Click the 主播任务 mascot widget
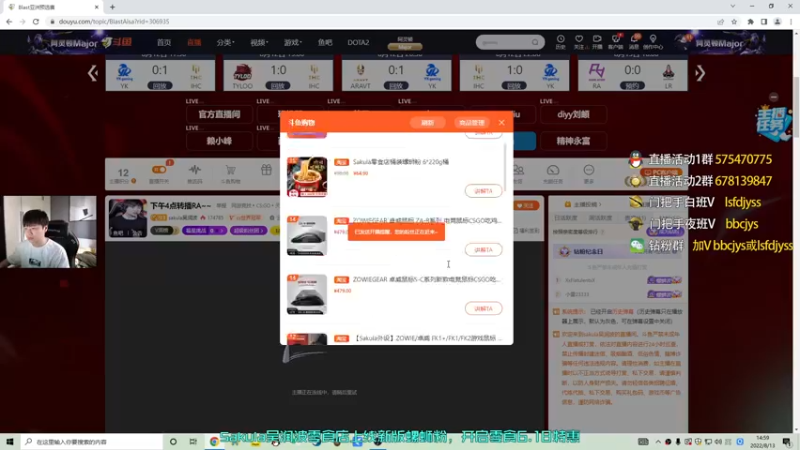The width and height of the screenshot is (800, 450). (773, 122)
